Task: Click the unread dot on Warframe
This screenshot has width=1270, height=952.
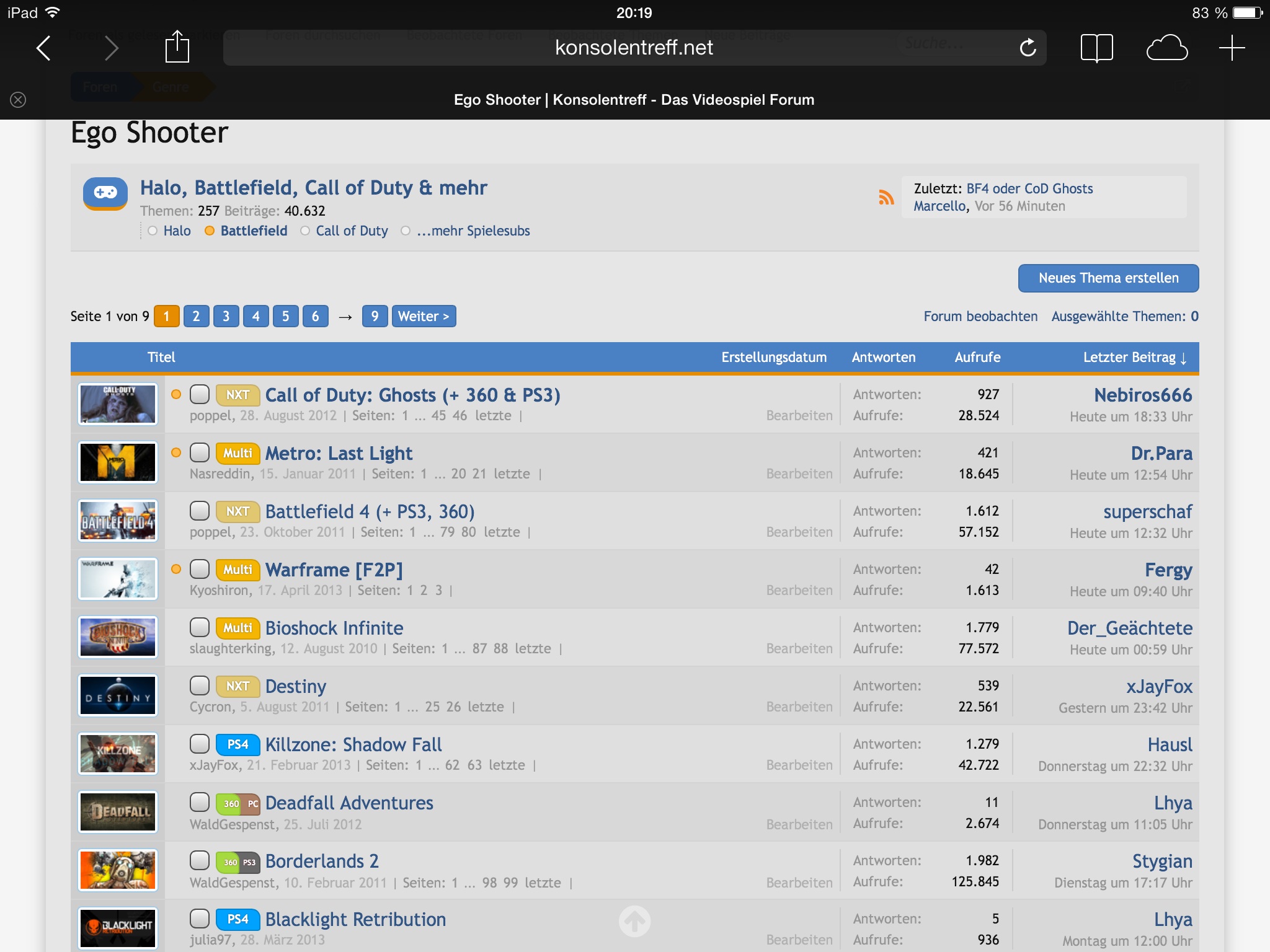Action: 176,569
